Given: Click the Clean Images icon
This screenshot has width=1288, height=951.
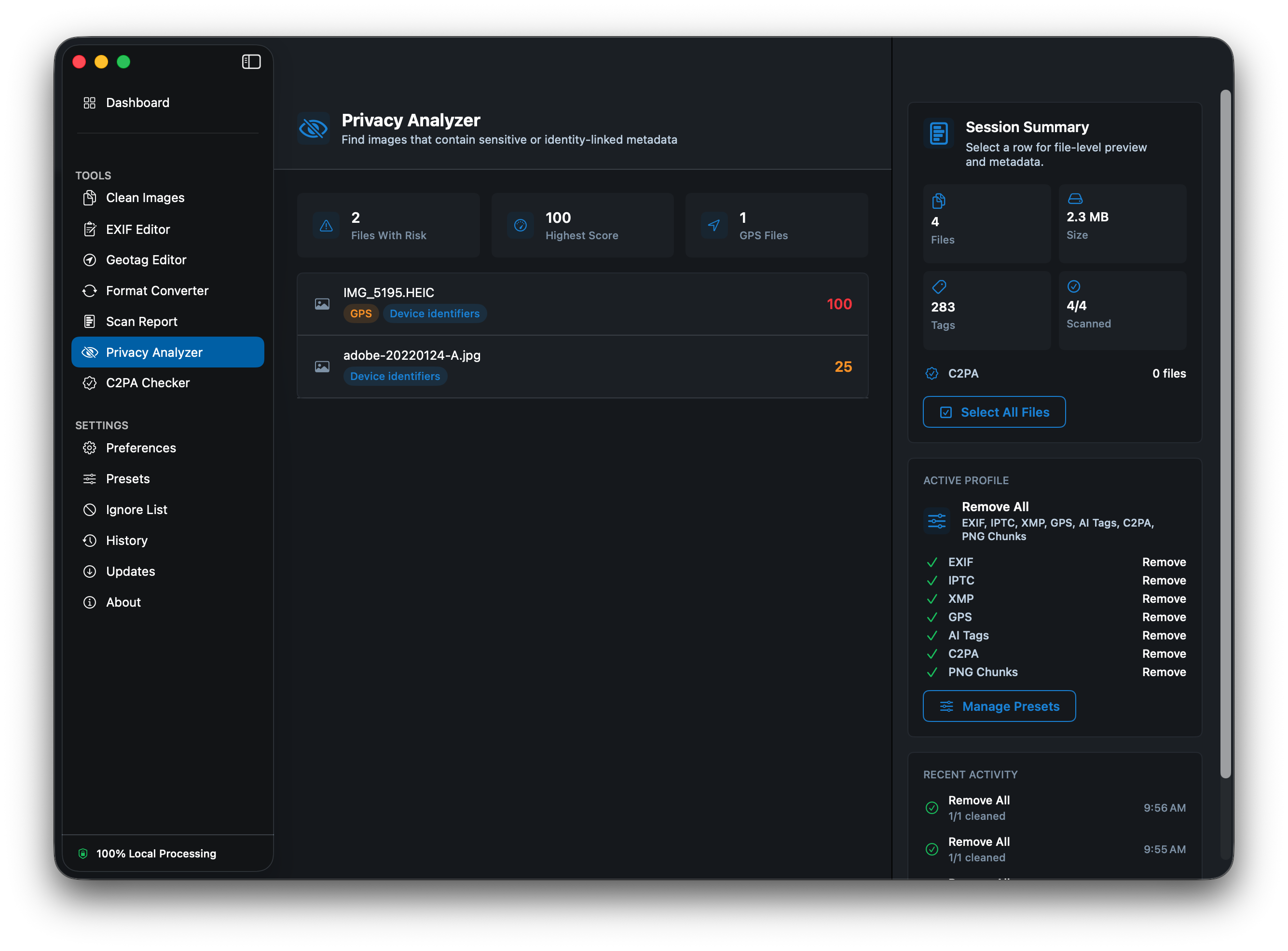Looking at the screenshot, I should (x=89, y=197).
